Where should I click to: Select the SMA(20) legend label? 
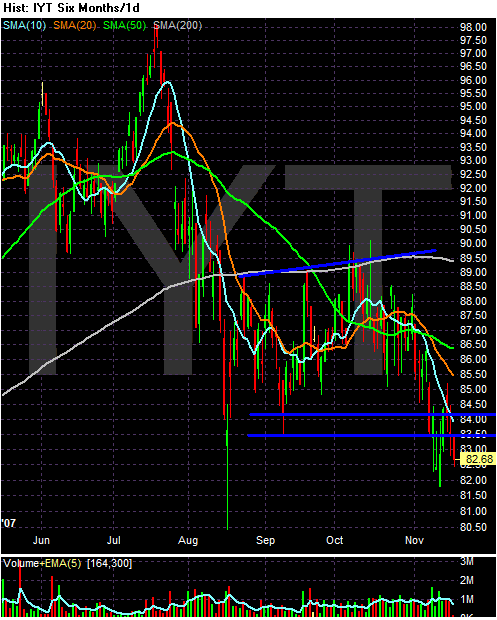pyautogui.click(x=75, y=26)
